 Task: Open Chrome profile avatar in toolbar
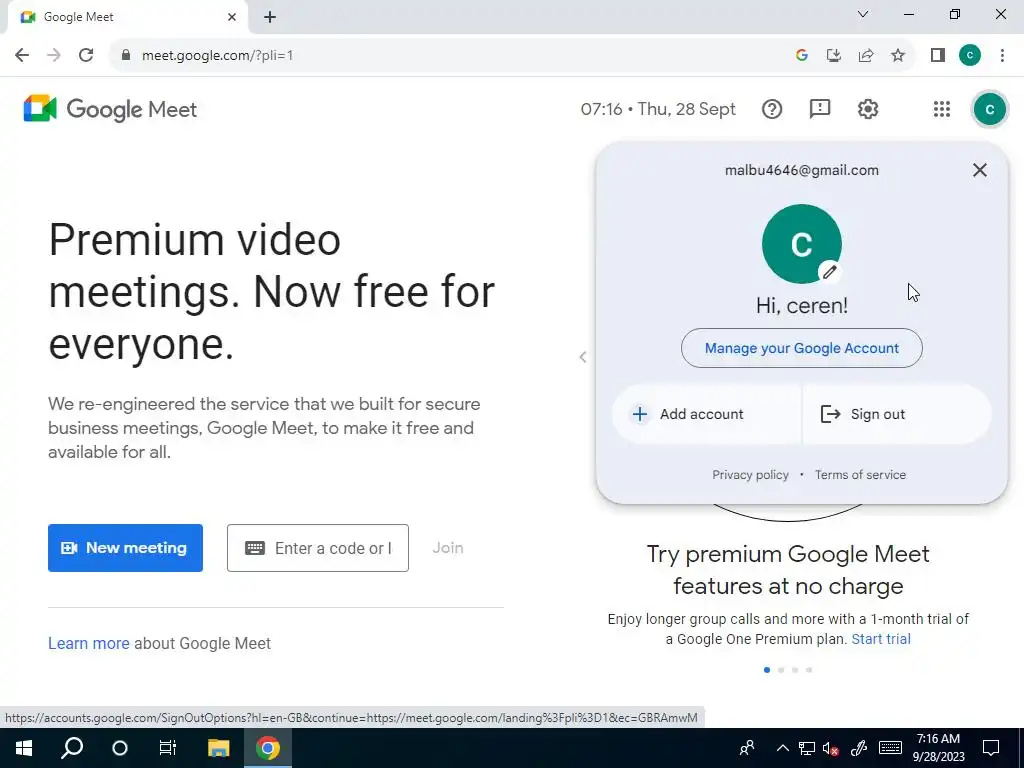pos(970,56)
